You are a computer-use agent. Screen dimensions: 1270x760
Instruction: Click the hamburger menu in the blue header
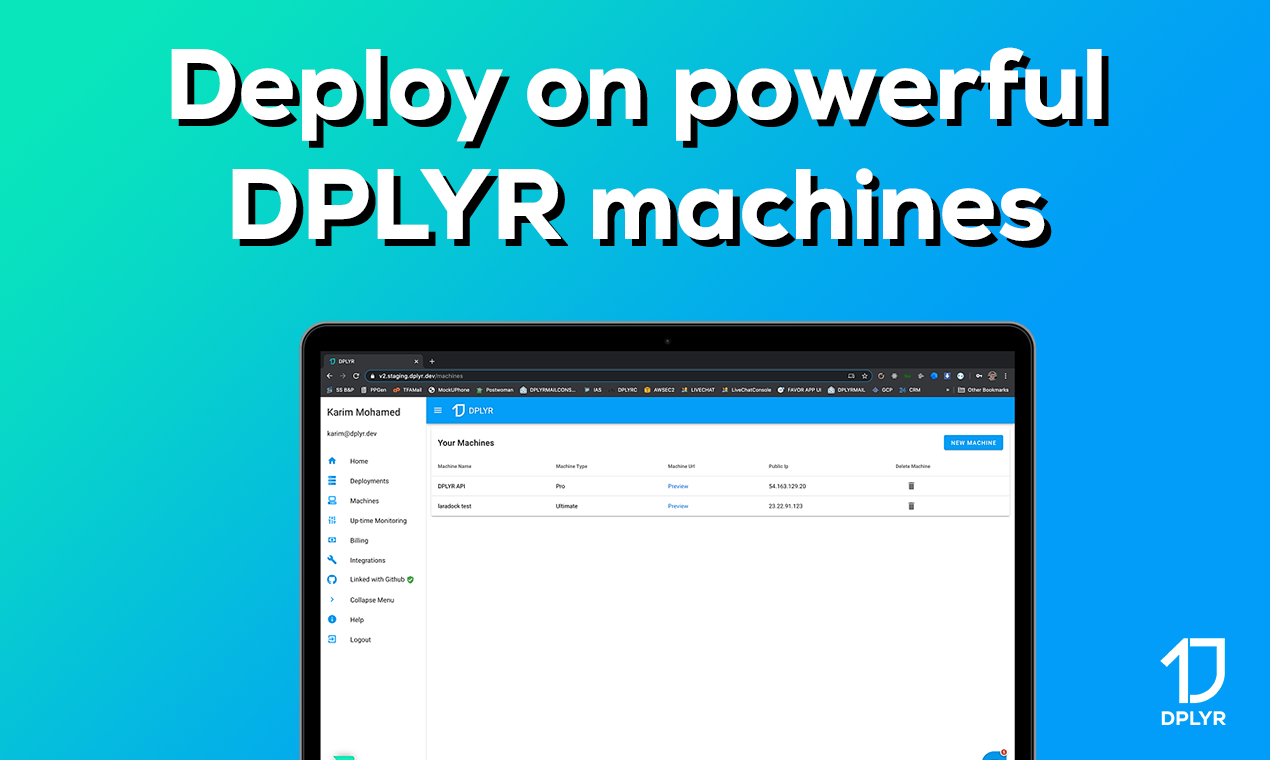(438, 410)
